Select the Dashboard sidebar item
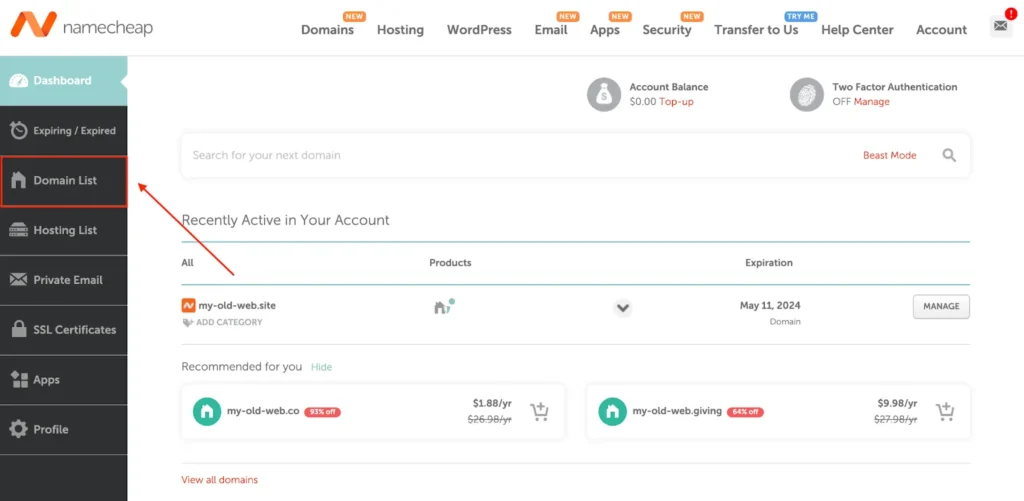 (x=63, y=81)
